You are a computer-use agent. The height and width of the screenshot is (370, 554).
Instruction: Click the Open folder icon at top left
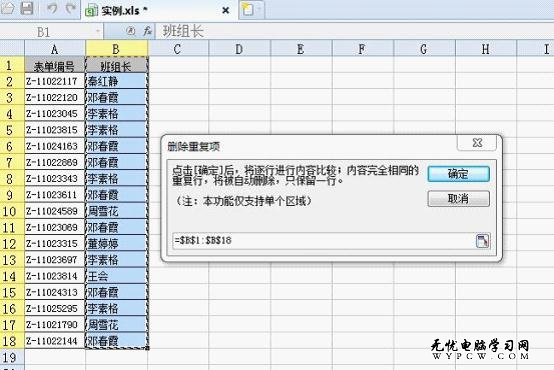(x=7, y=8)
